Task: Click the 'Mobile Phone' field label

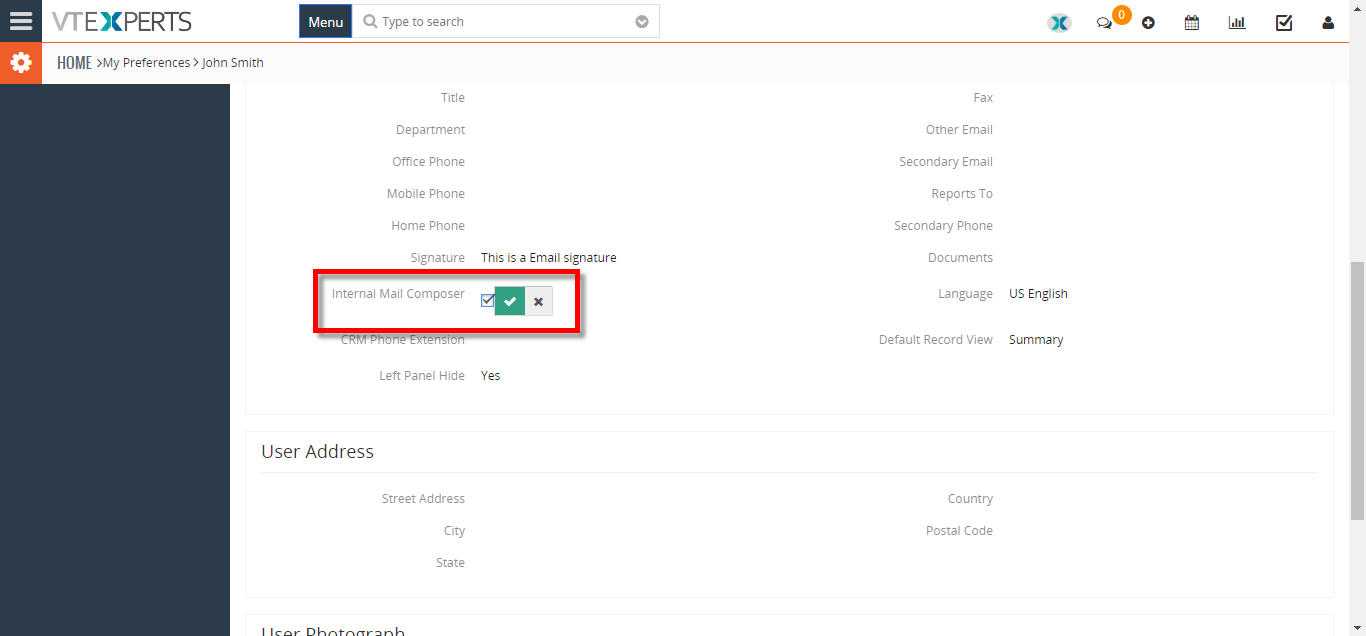Action: [x=426, y=193]
